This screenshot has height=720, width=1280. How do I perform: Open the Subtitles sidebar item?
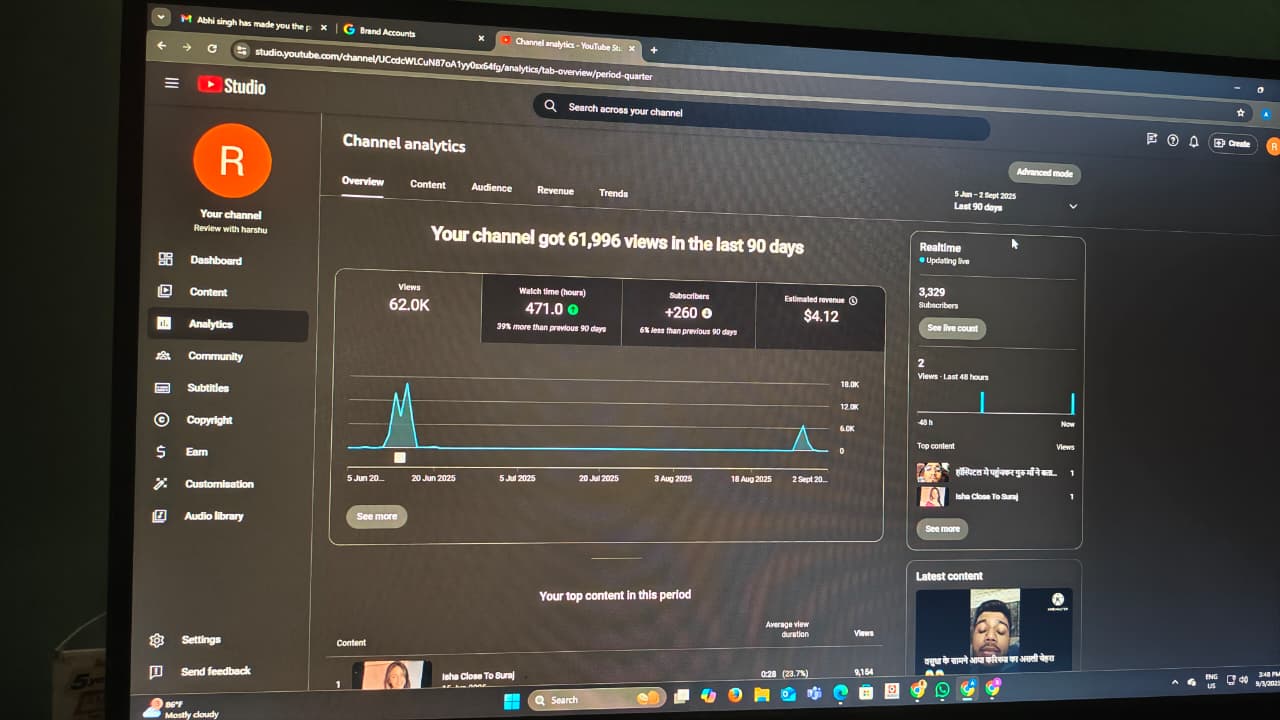pos(207,388)
